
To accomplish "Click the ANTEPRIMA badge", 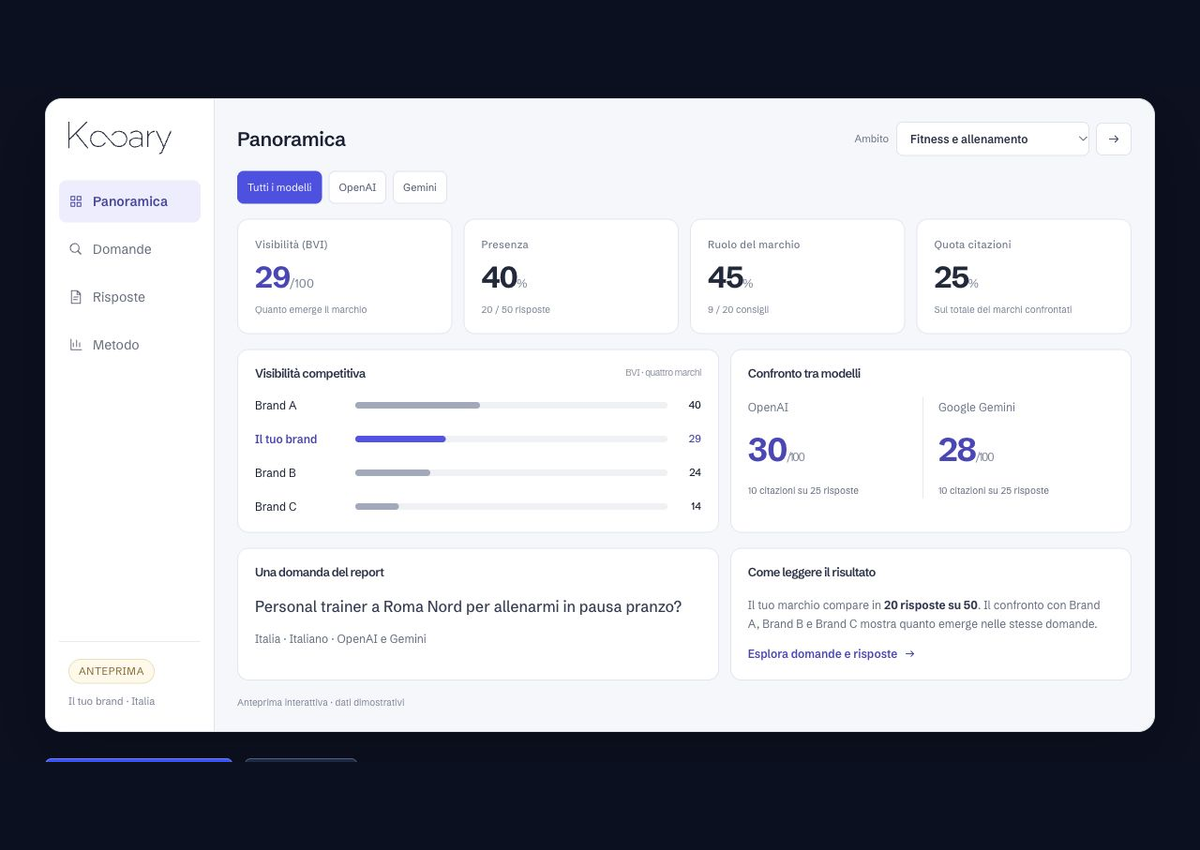I will [111, 671].
